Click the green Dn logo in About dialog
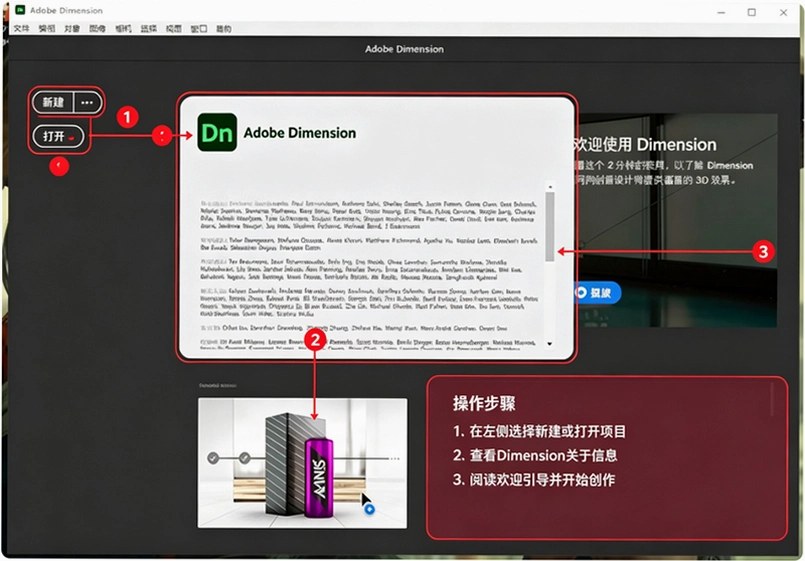 click(217, 132)
